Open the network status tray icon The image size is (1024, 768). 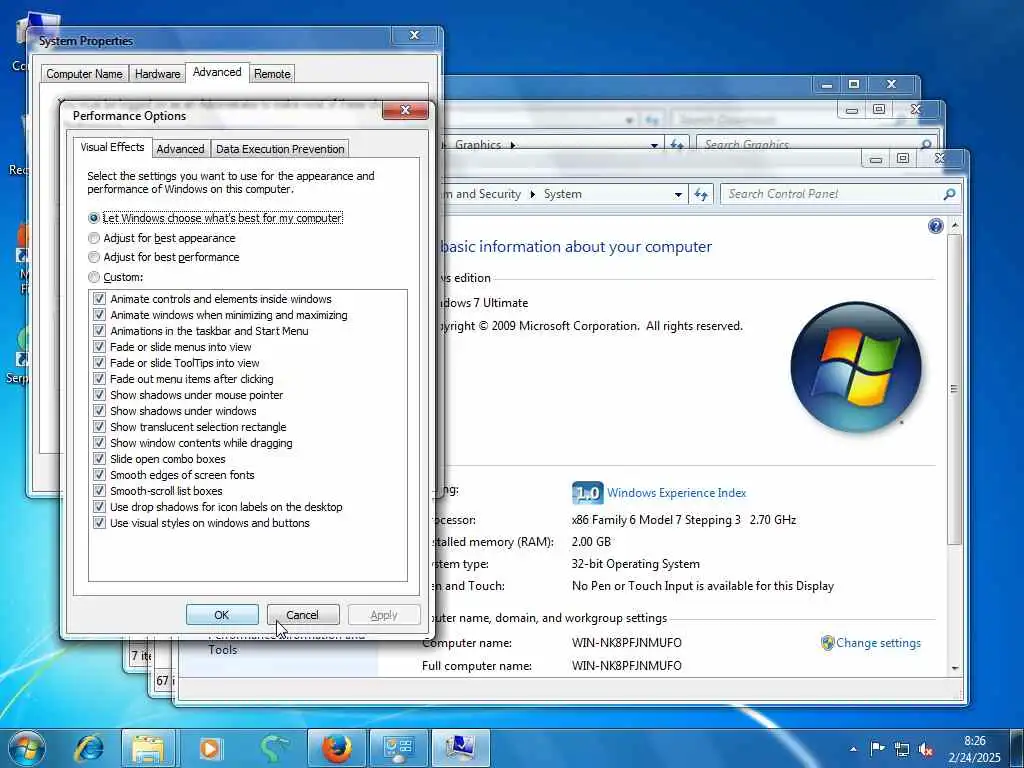coord(901,749)
